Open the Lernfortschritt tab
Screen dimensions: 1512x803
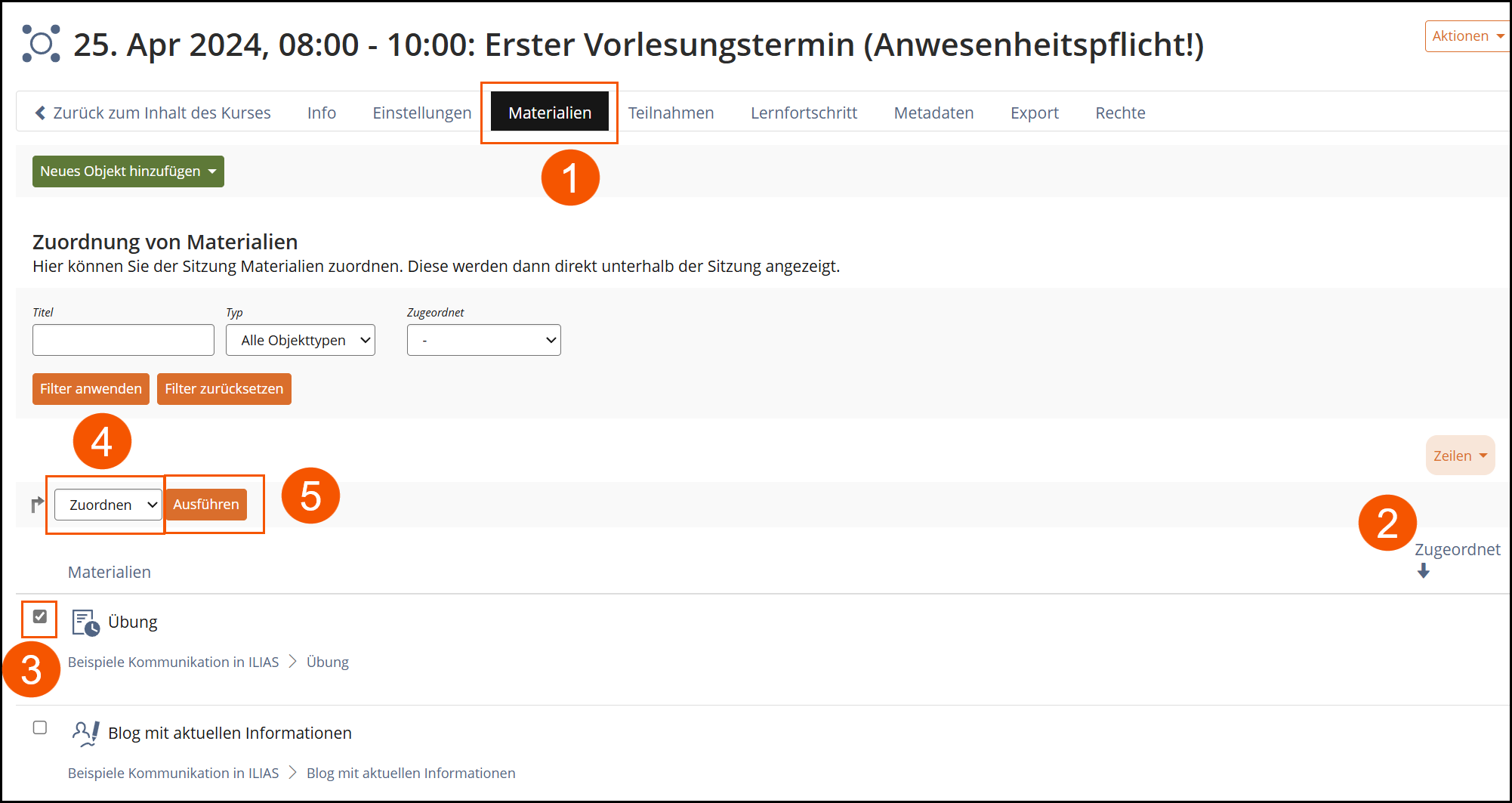804,113
